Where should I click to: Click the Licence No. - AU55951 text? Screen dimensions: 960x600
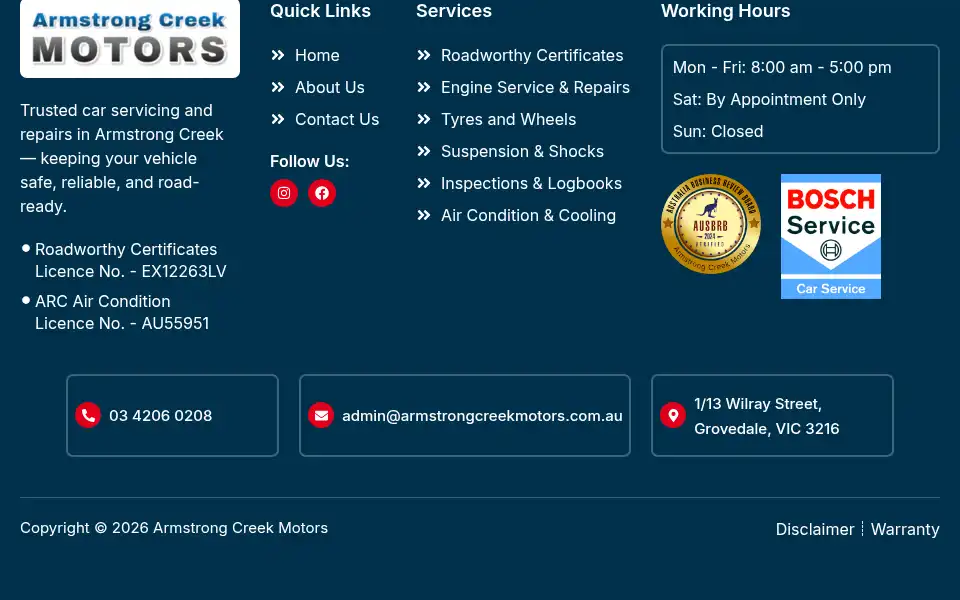(122, 323)
